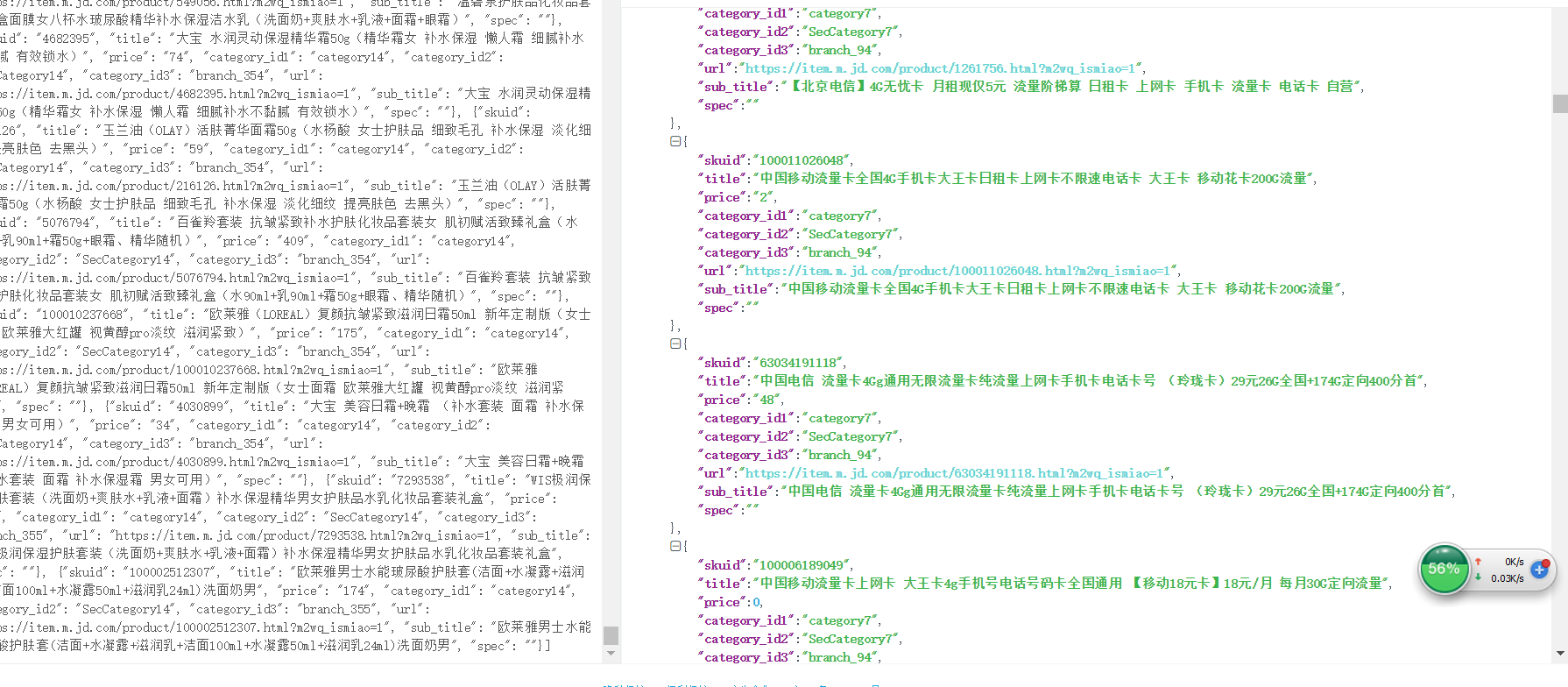Open the product/1261756.html URL link
The width and height of the screenshot is (1568, 687).
point(941,68)
